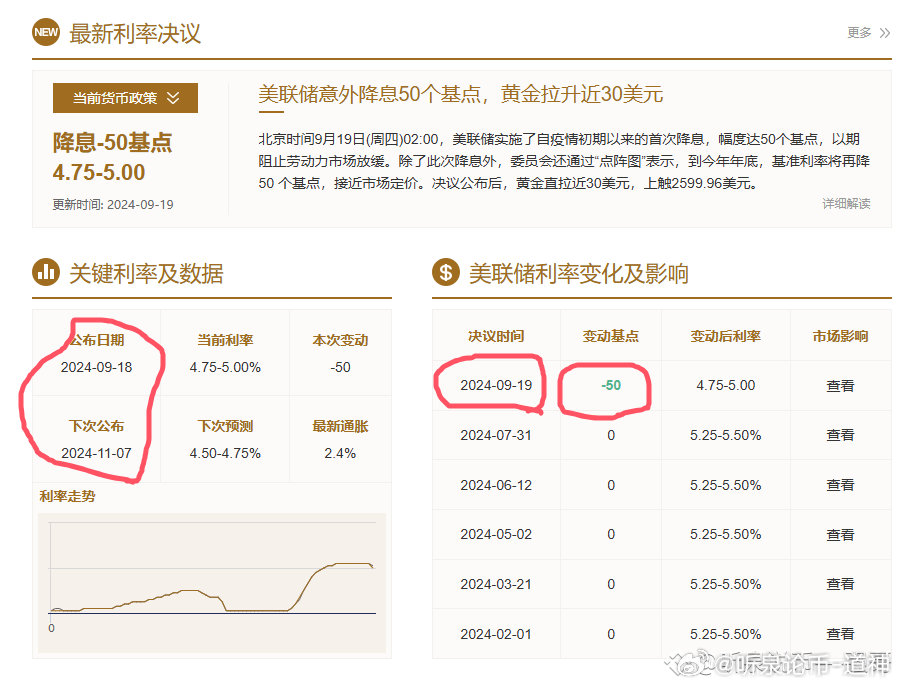Open the headline 美联储意外降息50个基点
900x685 pixels.
(461, 94)
